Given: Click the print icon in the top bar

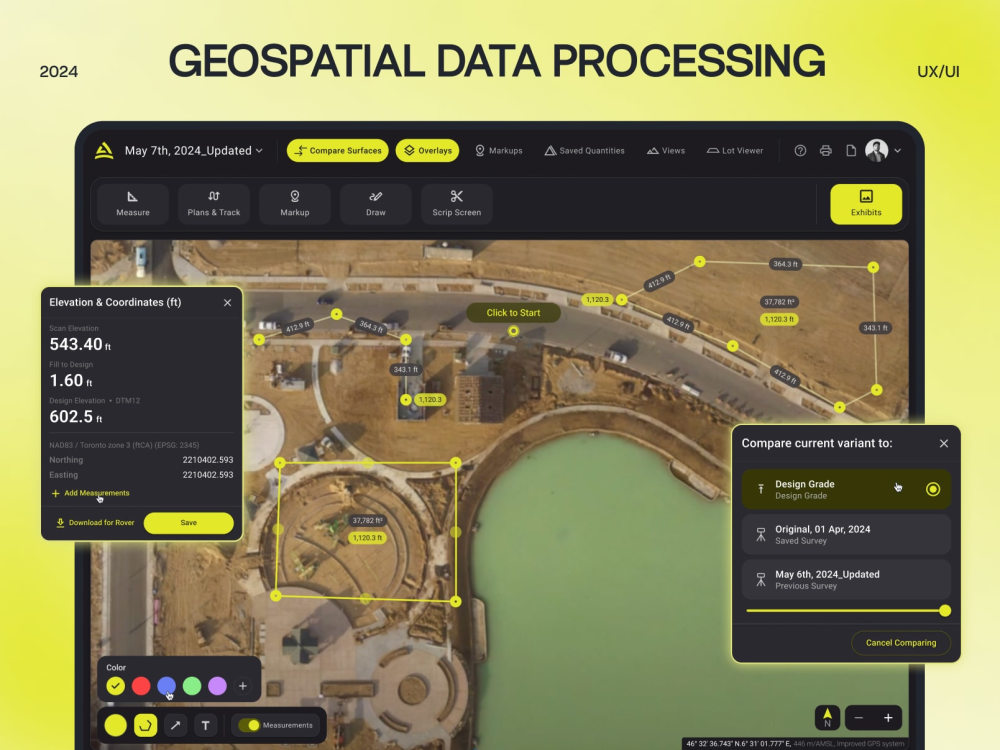Looking at the screenshot, I should (825, 150).
